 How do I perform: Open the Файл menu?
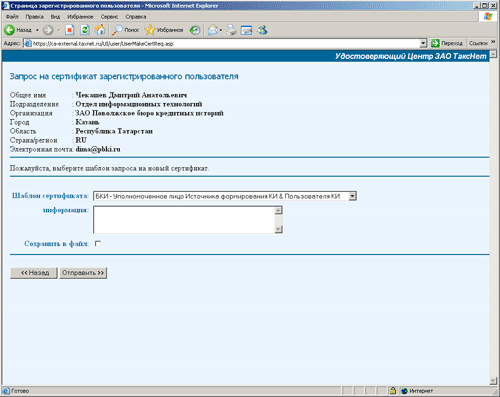12,17
